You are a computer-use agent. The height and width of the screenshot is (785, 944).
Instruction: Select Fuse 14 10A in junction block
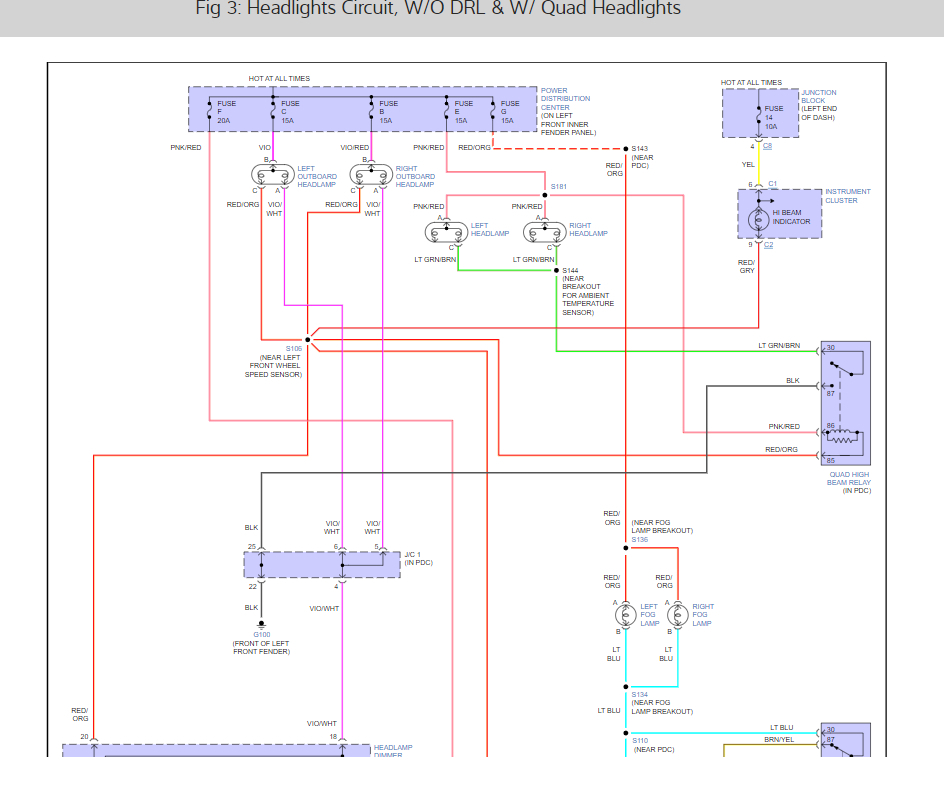pos(769,117)
